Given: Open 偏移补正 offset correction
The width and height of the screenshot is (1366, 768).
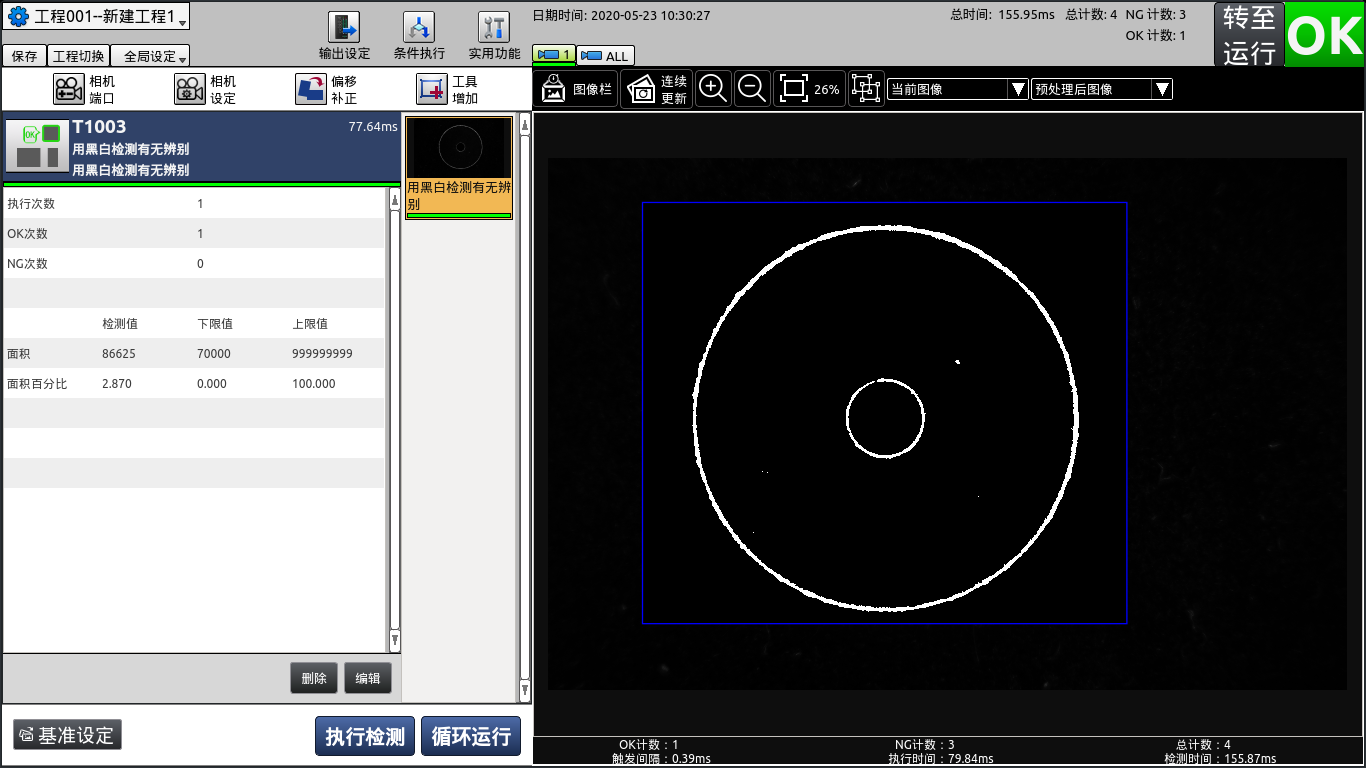Looking at the screenshot, I should [x=327, y=89].
